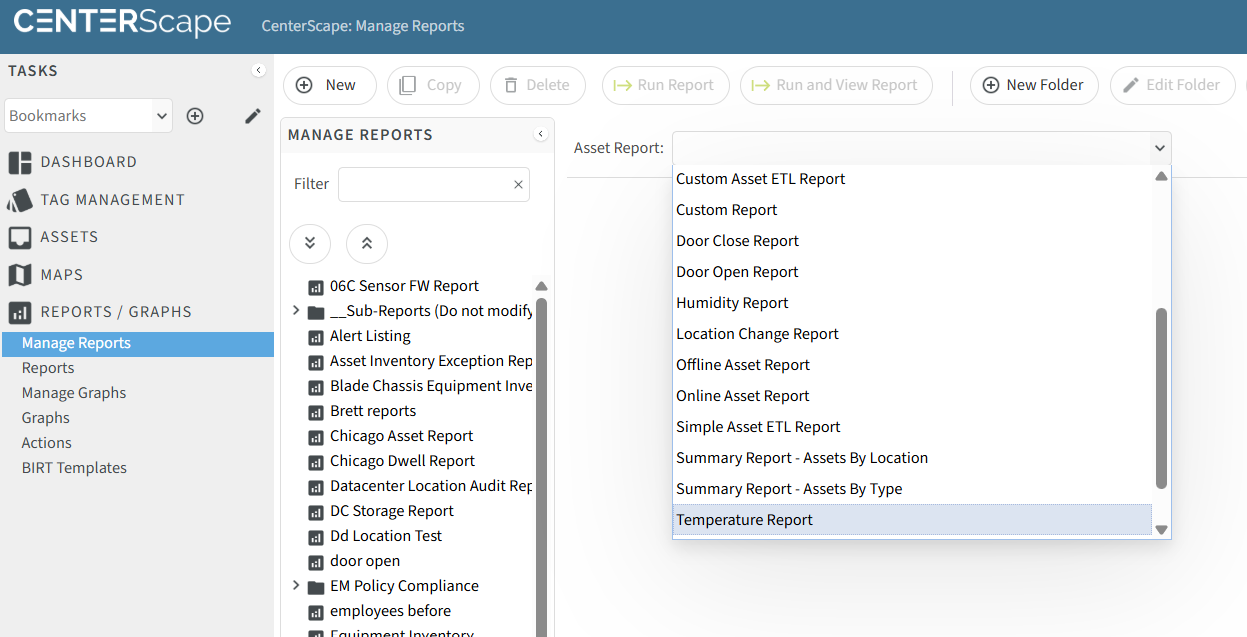
Task: Click the Copy toolbar button
Action: coord(433,85)
